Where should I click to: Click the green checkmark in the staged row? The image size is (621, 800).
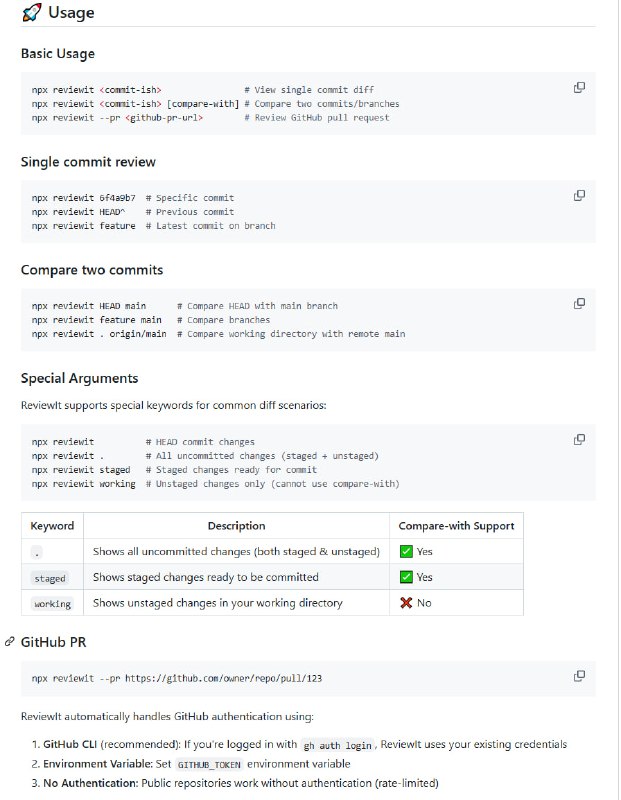[406, 577]
